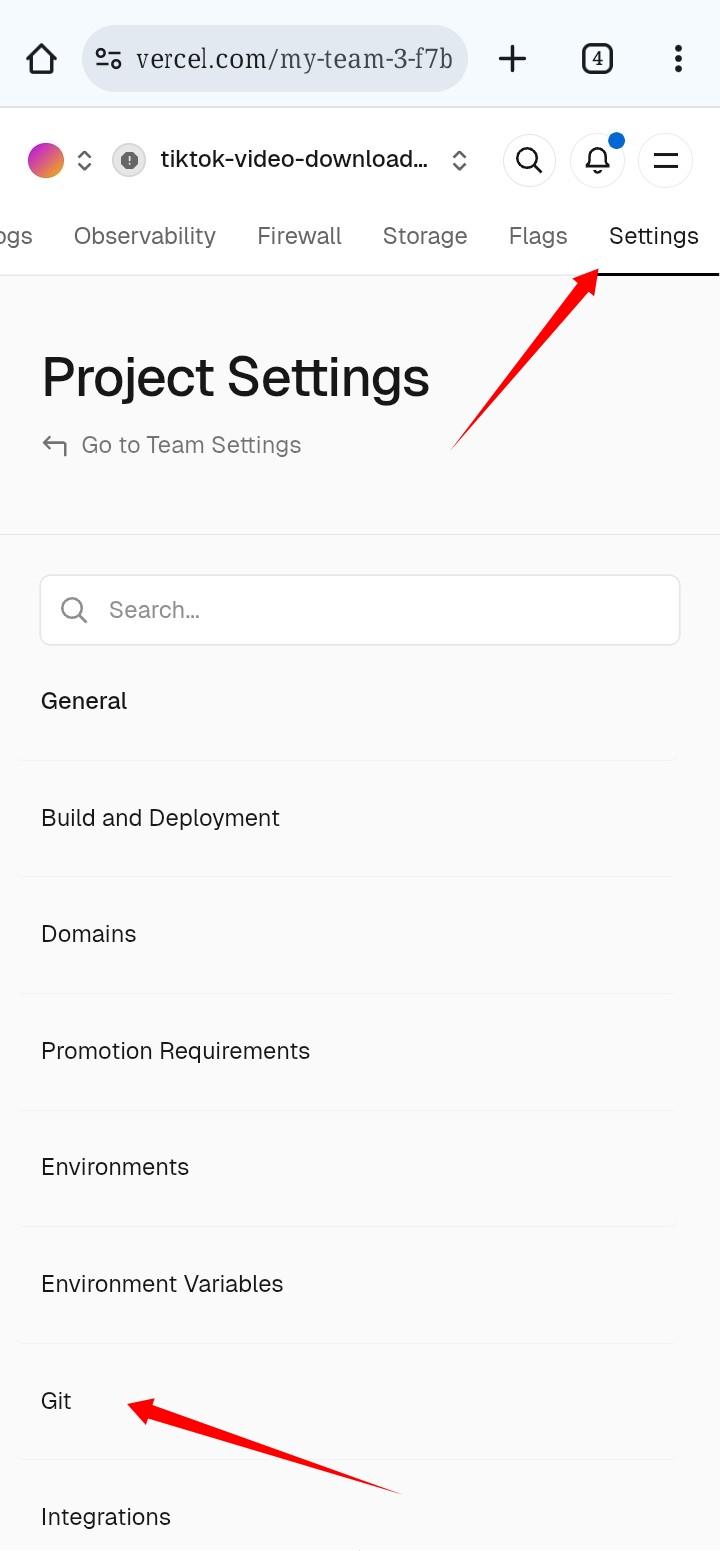Select the Flags tab
The height and width of the screenshot is (1551, 720).
click(538, 236)
